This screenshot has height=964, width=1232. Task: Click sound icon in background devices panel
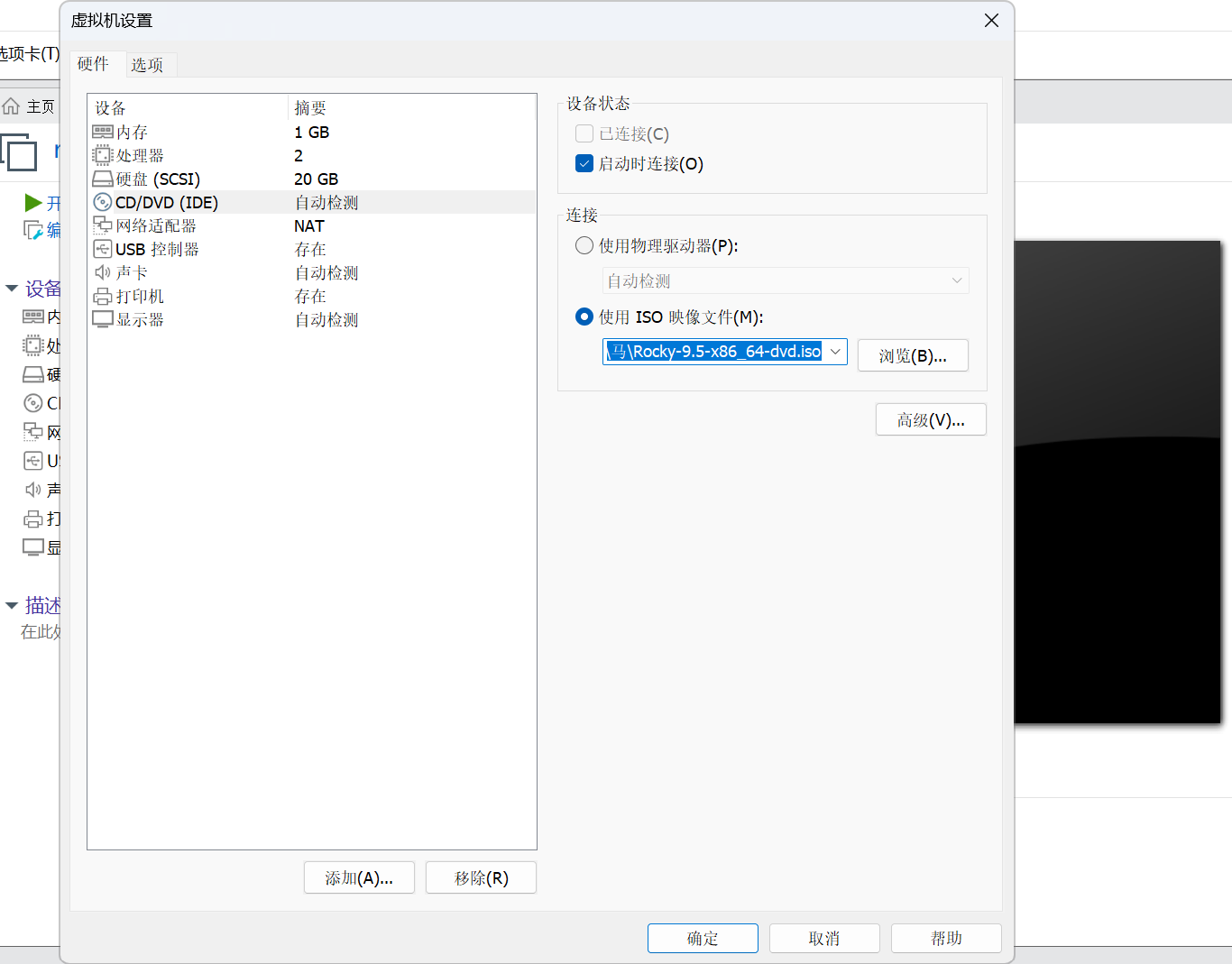tap(33, 490)
